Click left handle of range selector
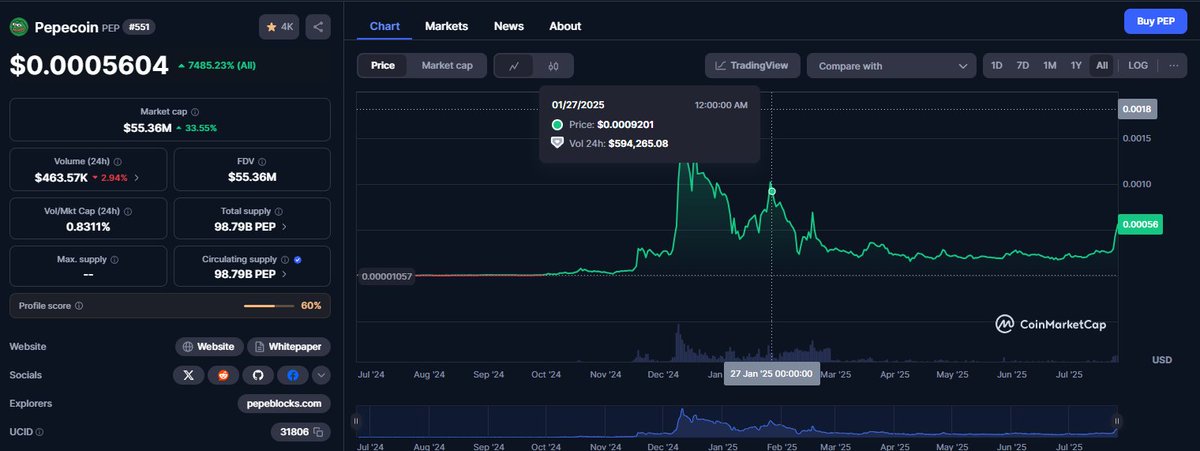The height and width of the screenshot is (451, 1200). [x=355, y=421]
